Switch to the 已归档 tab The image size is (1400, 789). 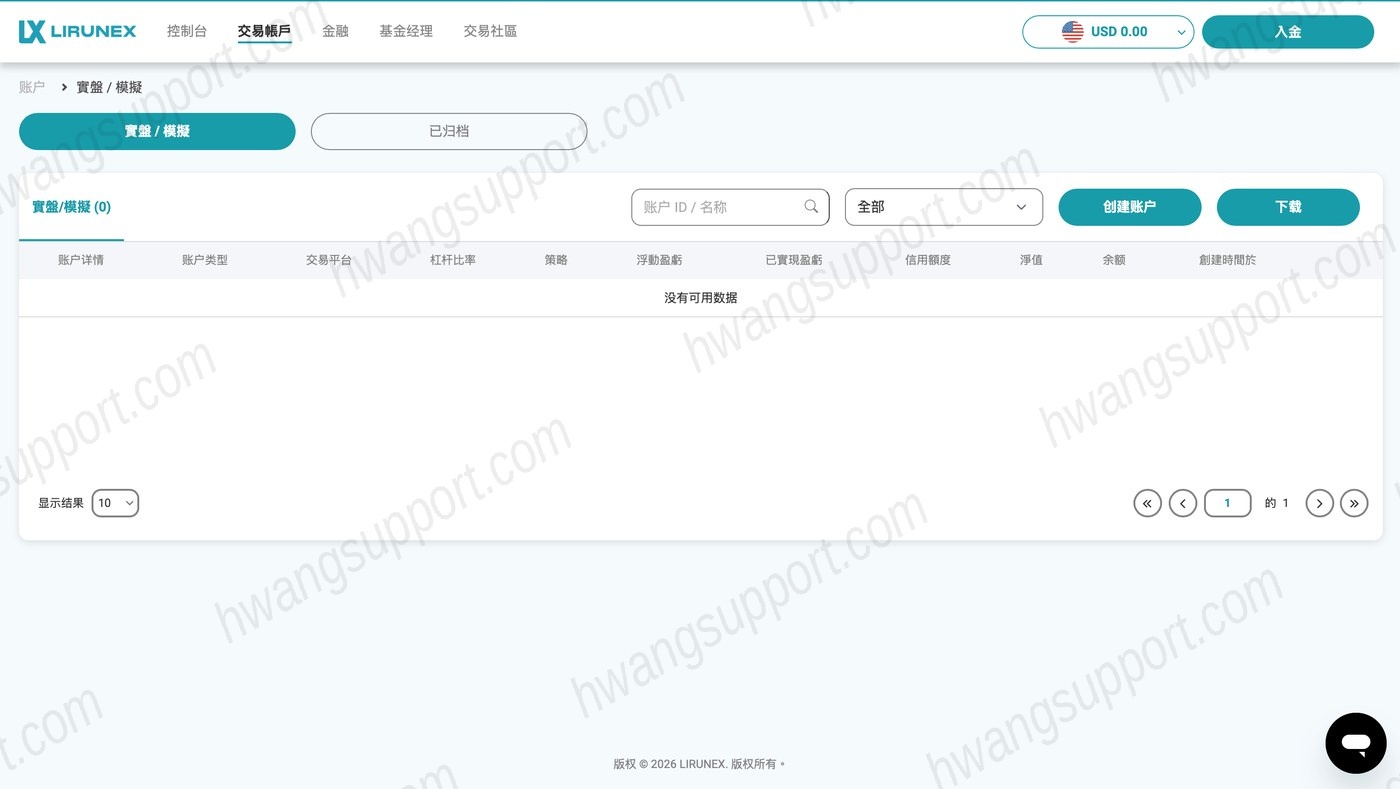point(449,131)
